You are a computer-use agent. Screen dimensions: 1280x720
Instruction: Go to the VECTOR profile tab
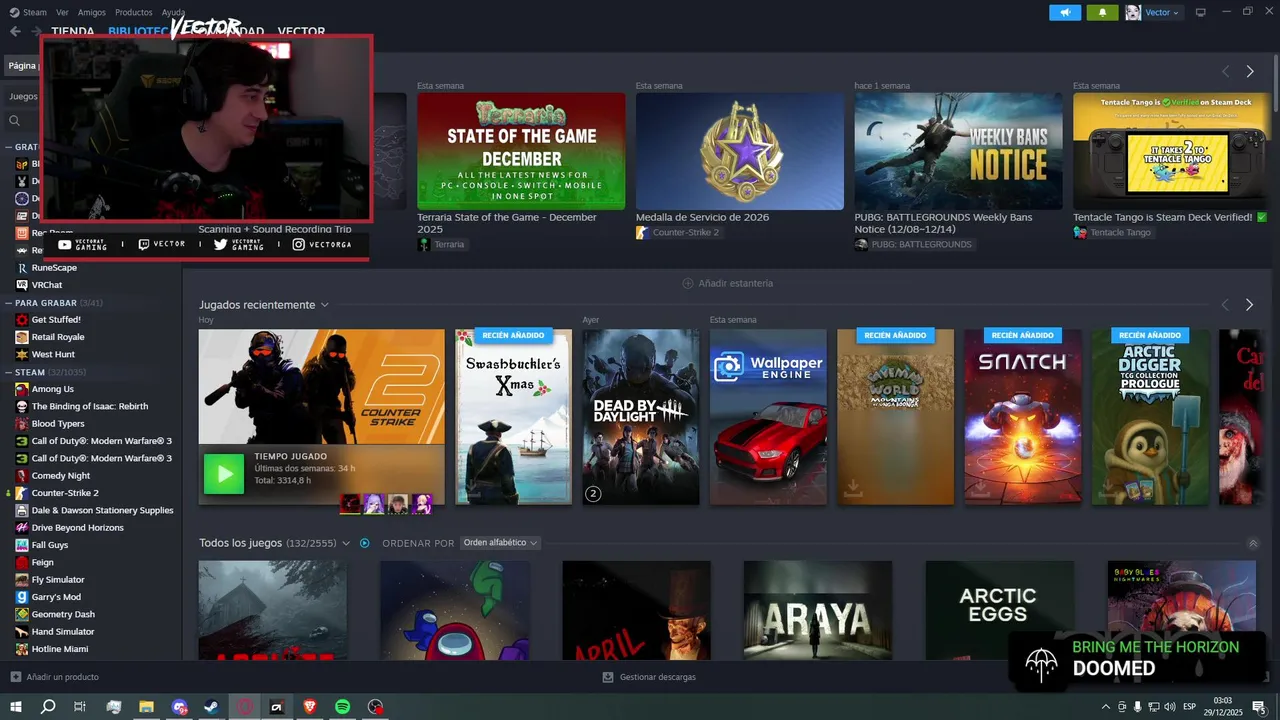301,31
